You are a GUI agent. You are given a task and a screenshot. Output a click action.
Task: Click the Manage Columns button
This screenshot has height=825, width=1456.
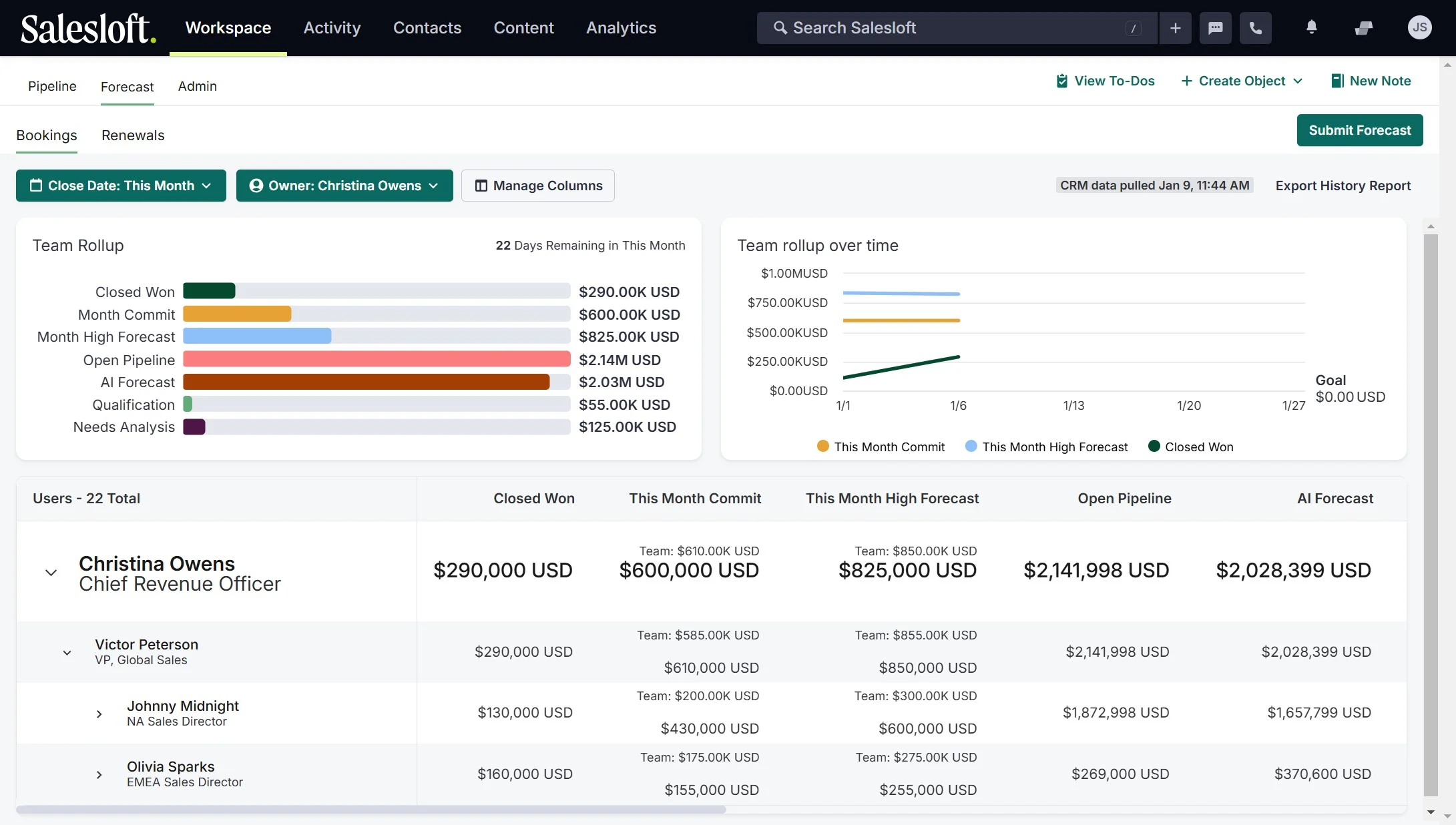click(538, 186)
